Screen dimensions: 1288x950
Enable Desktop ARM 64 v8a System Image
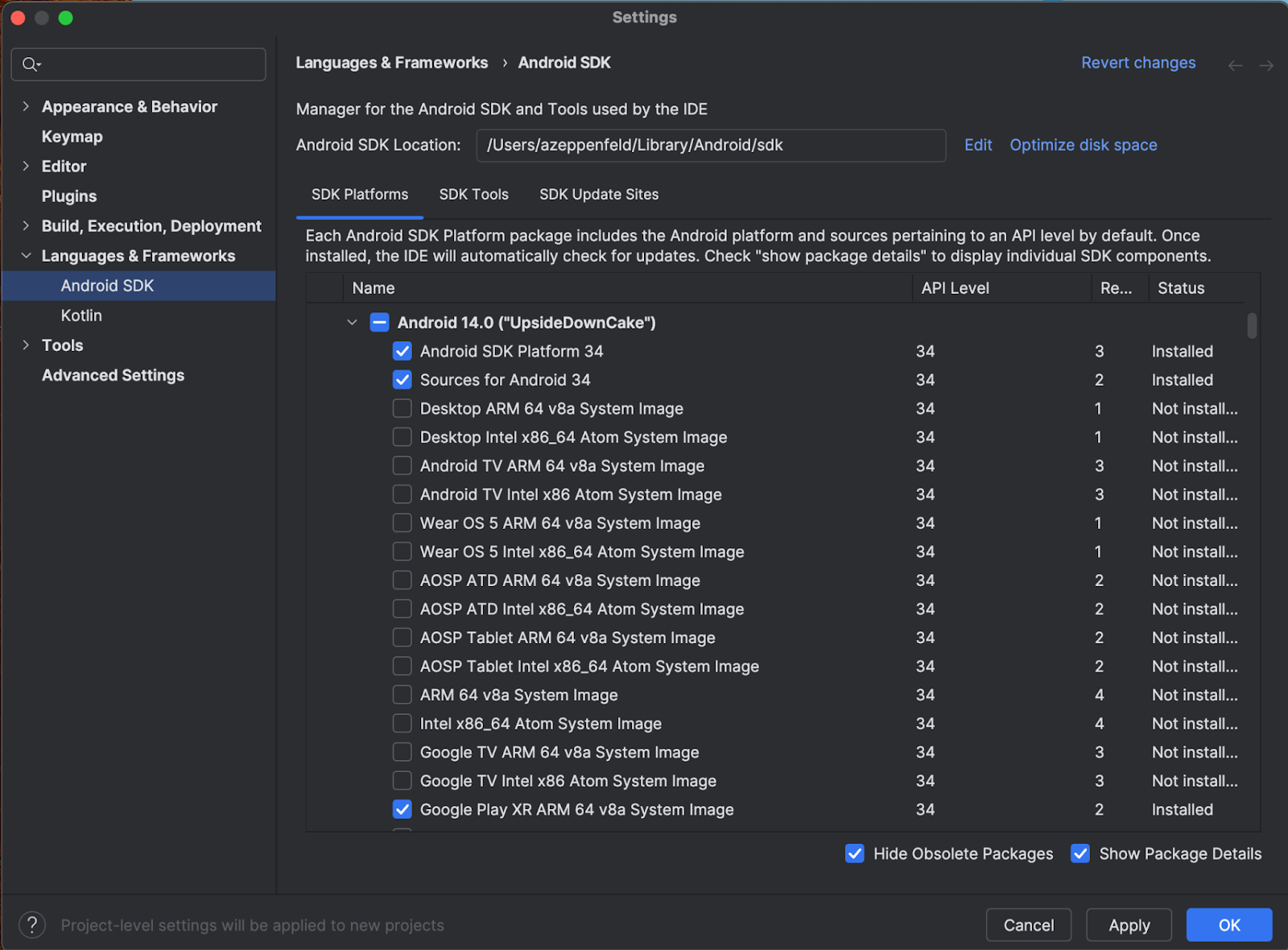coord(402,408)
